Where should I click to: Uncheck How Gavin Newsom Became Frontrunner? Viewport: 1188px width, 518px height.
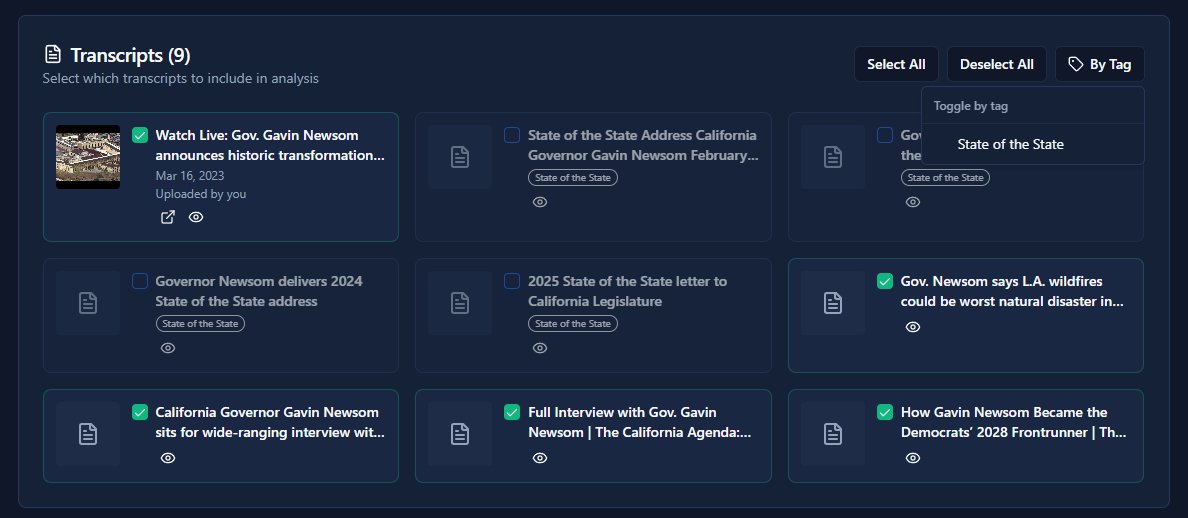click(x=885, y=412)
